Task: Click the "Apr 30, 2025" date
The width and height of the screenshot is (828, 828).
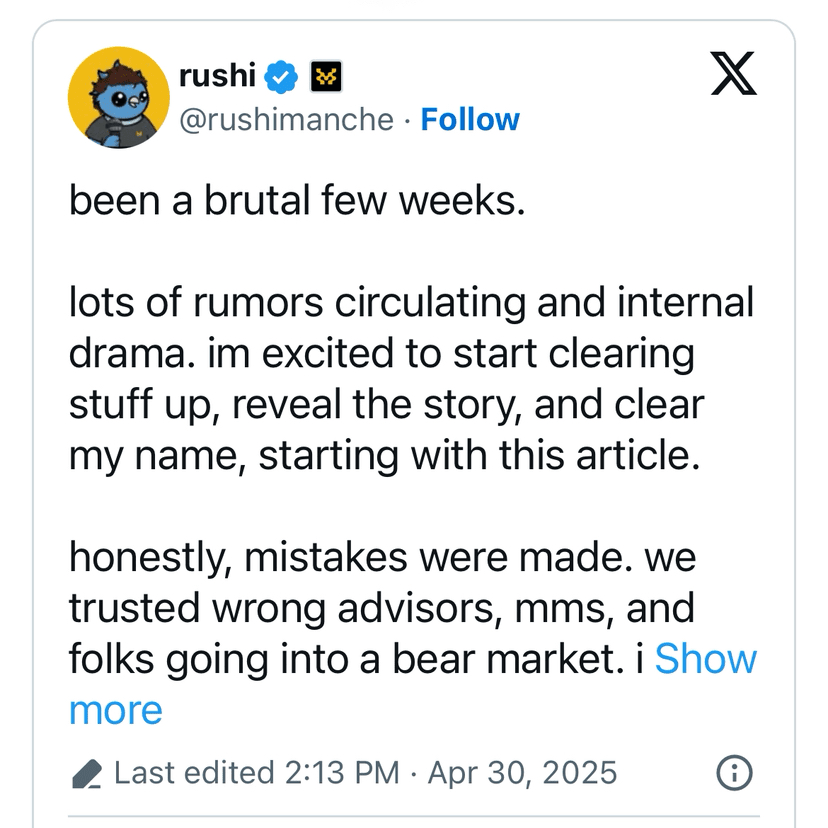Action: point(522,773)
